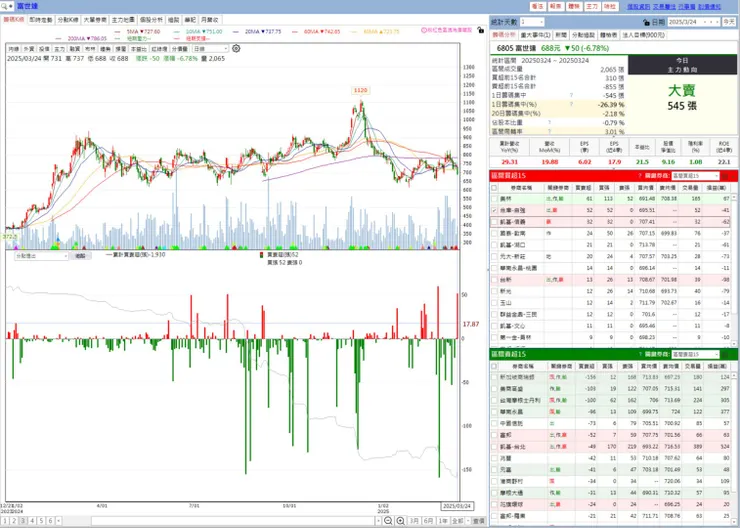This screenshot has height=528, width=740.
Task: Set chart range to 6月
Action: [x=429, y=521]
